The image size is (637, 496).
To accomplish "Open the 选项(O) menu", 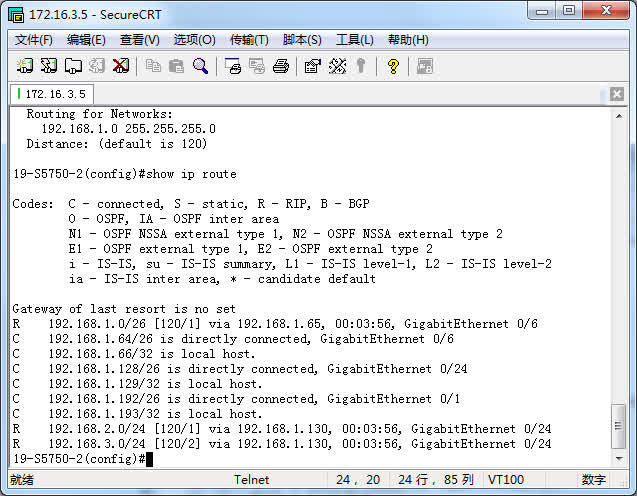I will pyautogui.click(x=194, y=40).
